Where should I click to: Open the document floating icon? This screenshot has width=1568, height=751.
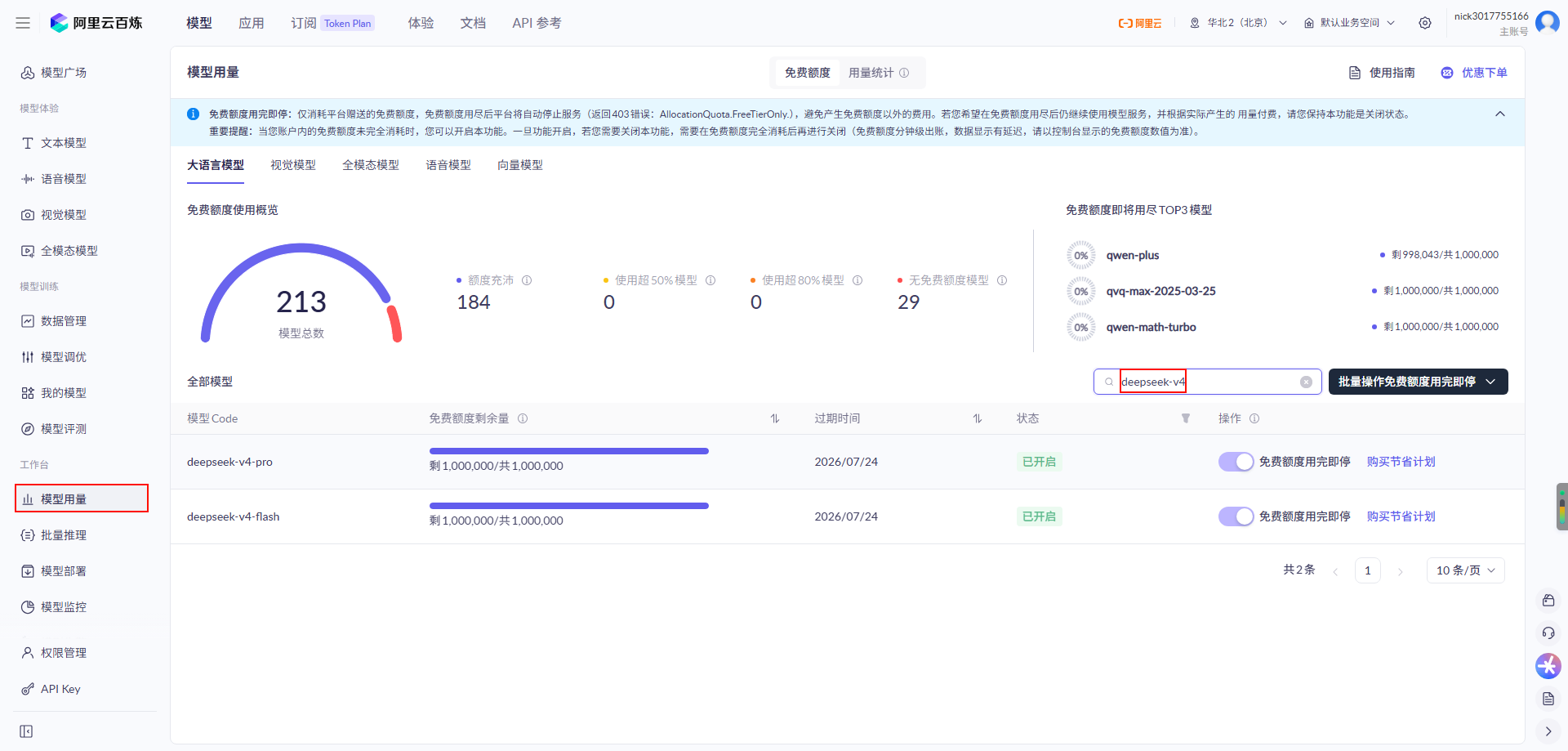point(1548,699)
